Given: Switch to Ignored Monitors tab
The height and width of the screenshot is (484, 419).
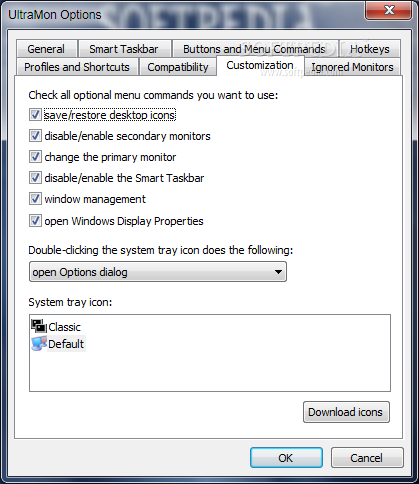Looking at the screenshot, I should tap(352, 67).
